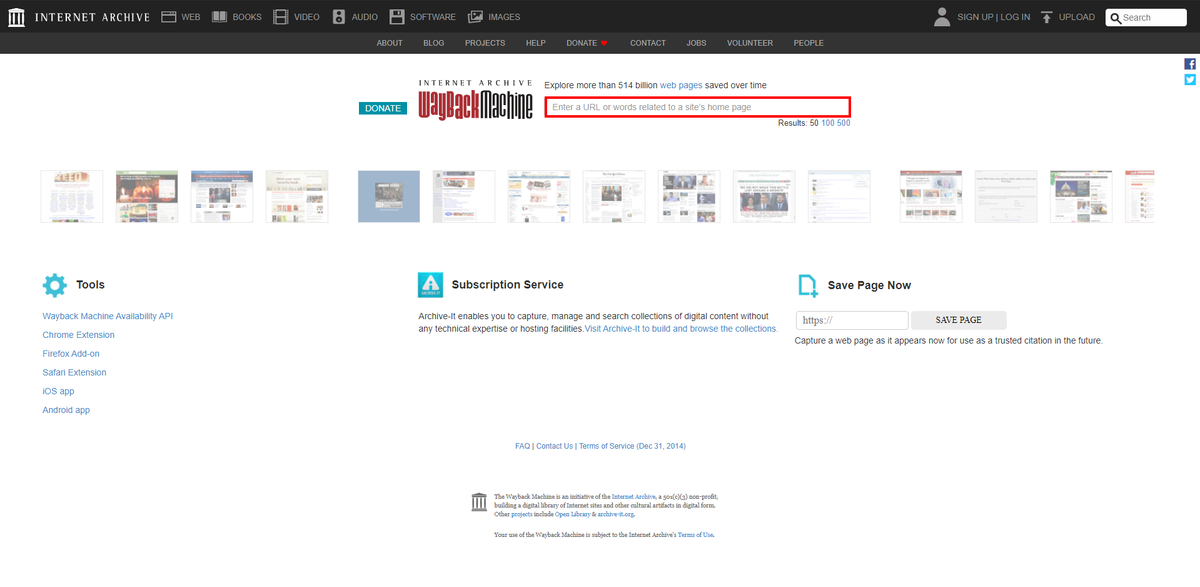Image resolution: width=1200 pixels, height=587 pixels.
Task: Open the PEOPLE menu item
Action: (x=809, y=43)
